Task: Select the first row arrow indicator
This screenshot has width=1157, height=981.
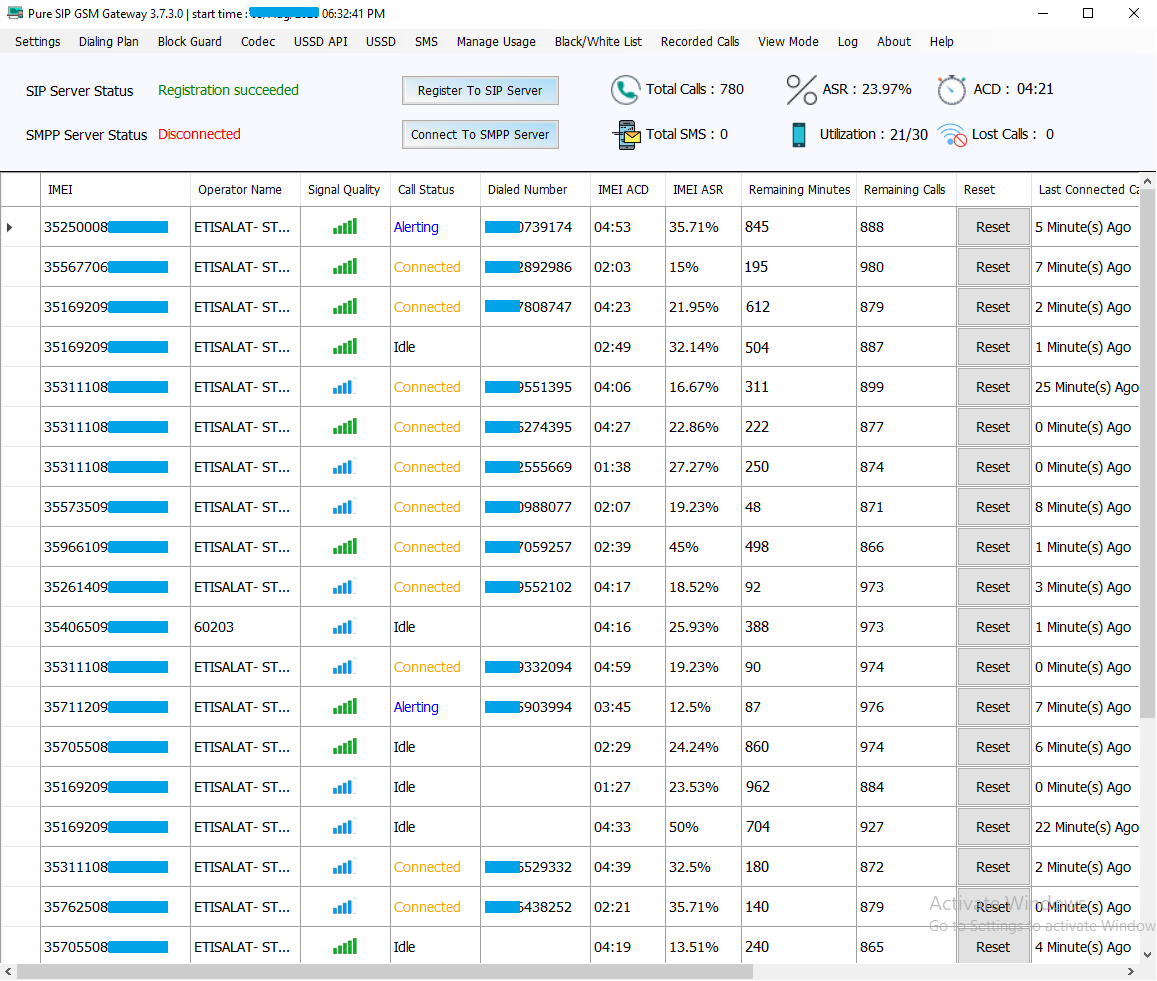Action: point(10,227)
